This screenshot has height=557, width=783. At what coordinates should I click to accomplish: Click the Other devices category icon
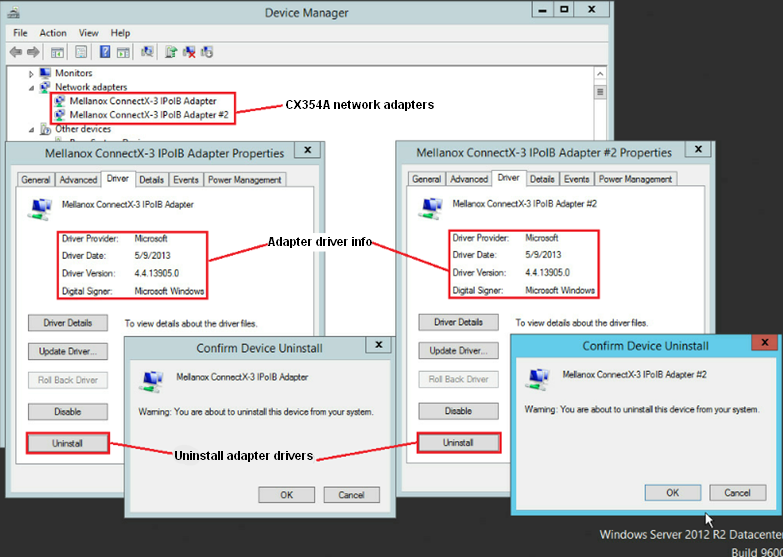[45, 129]
